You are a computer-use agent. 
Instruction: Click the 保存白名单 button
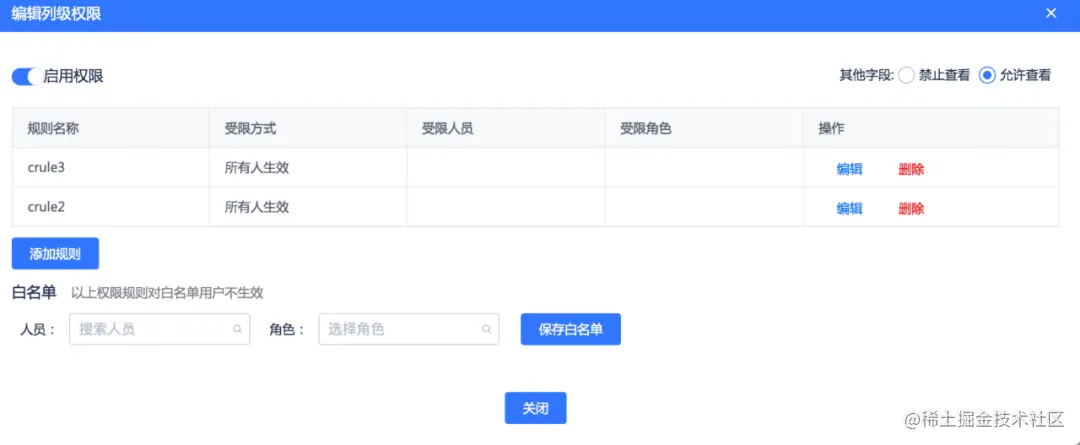[571, 329]
